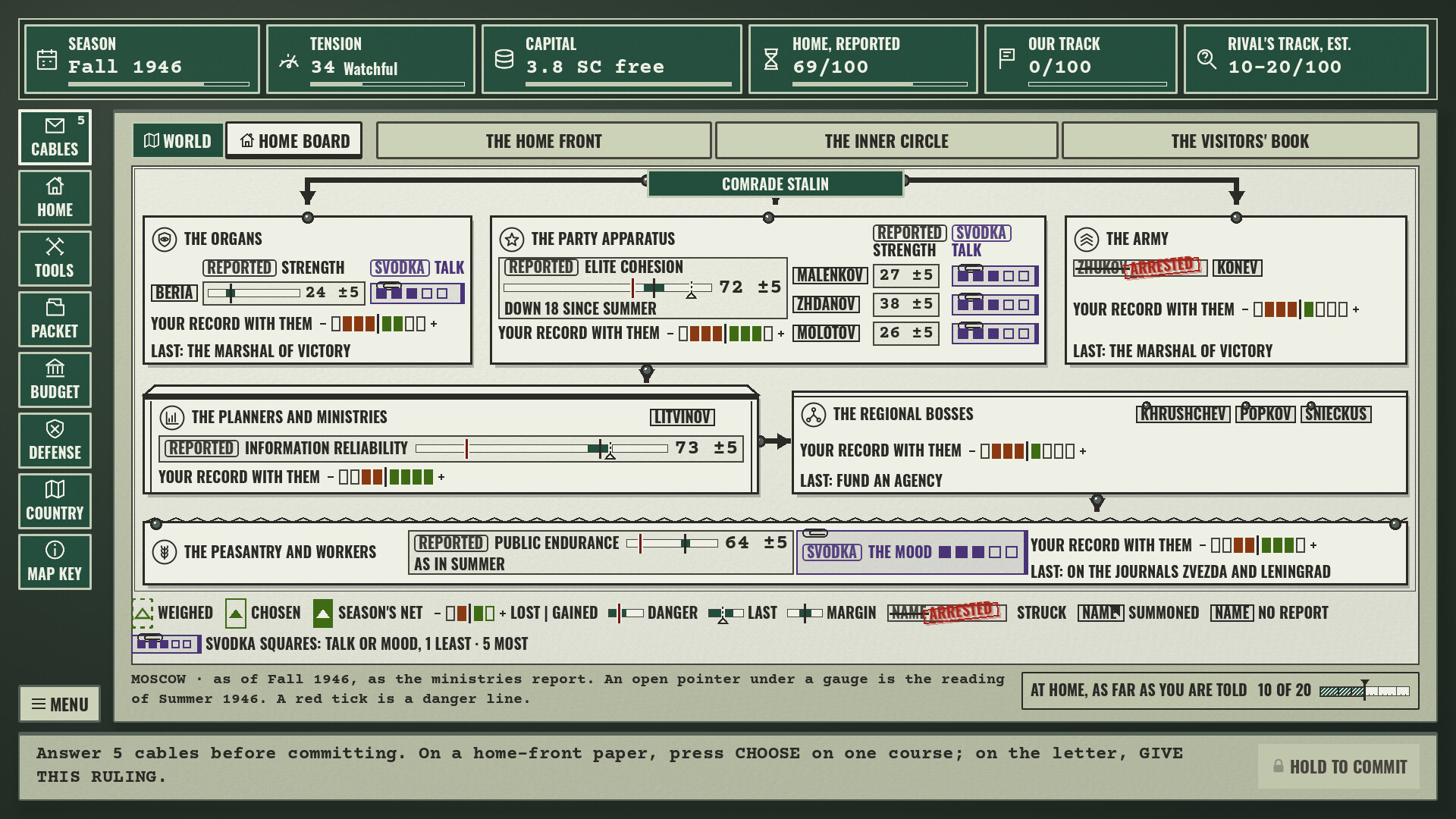Open the Budget screen
Viewport: 1456px width, 819px height.
coord(55,380)
